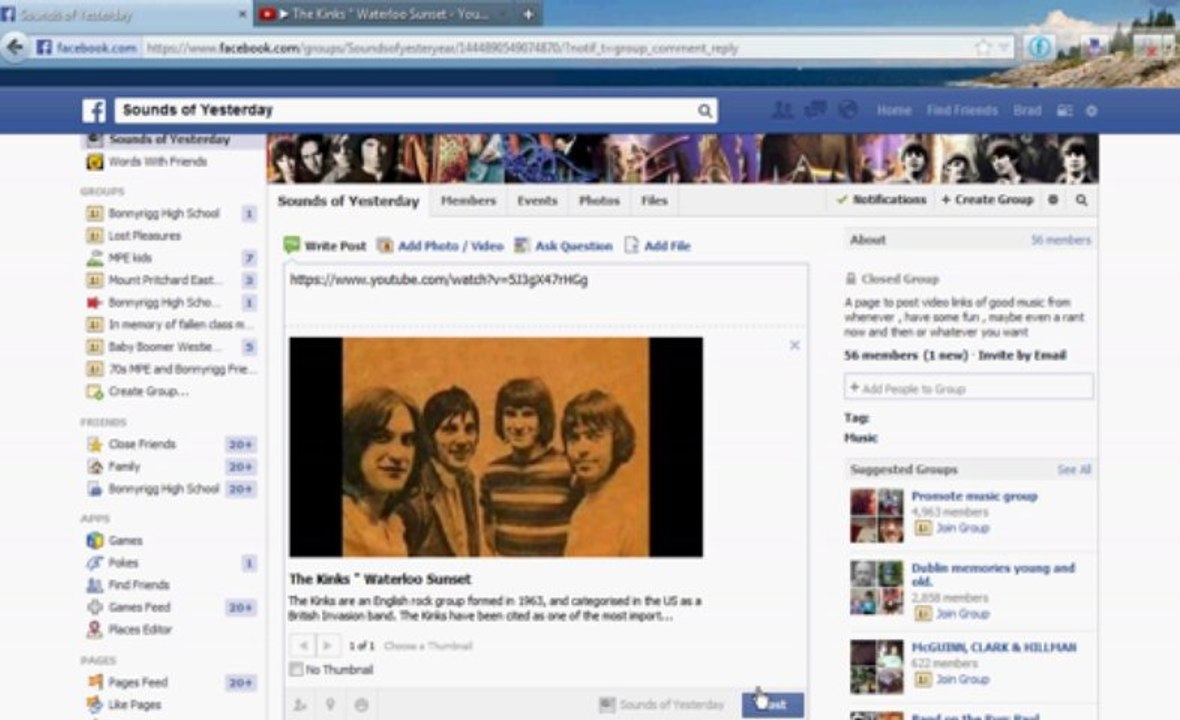Open the Members tab
Viewport: 1180px width, 720px height.
[x=468, y=201]
